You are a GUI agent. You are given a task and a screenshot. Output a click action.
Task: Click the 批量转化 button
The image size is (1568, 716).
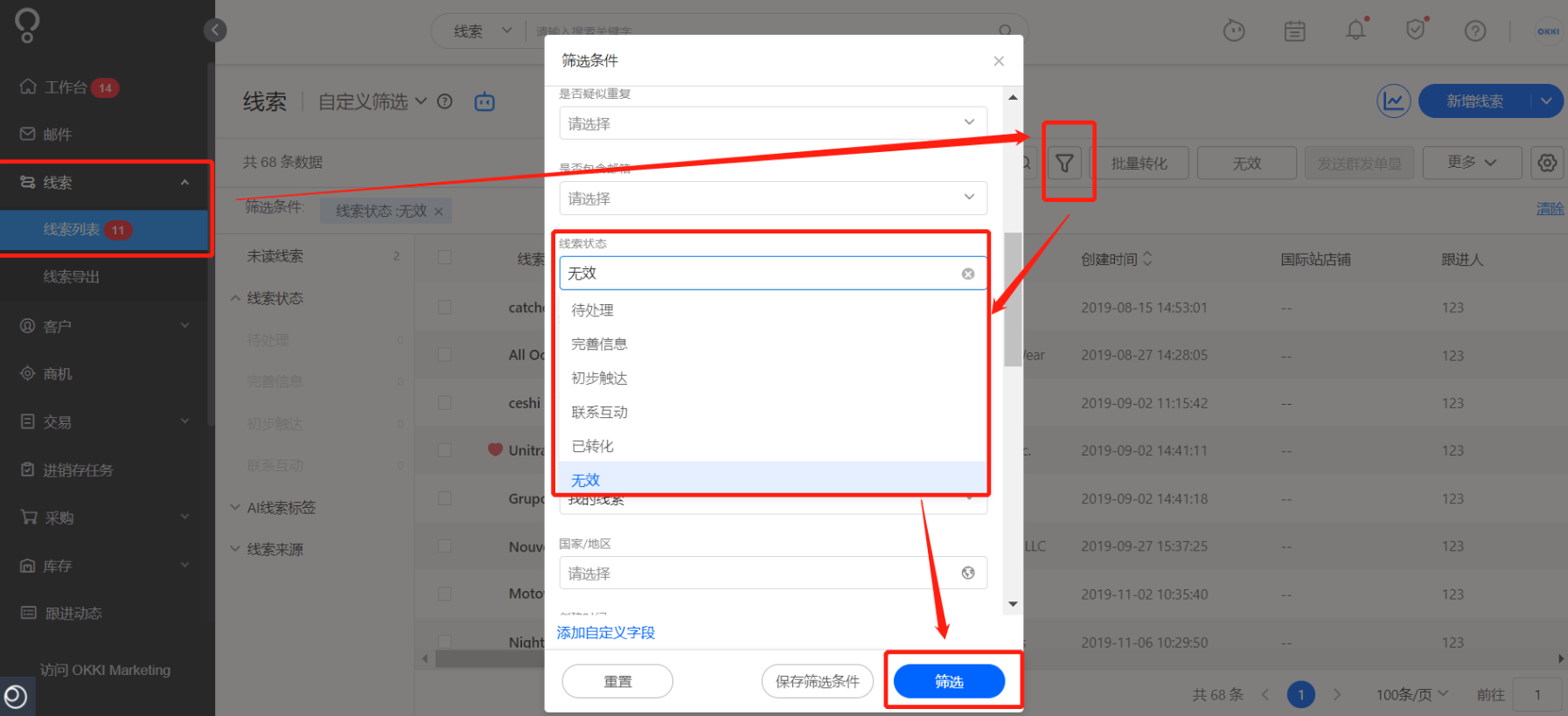[1139, 163]
